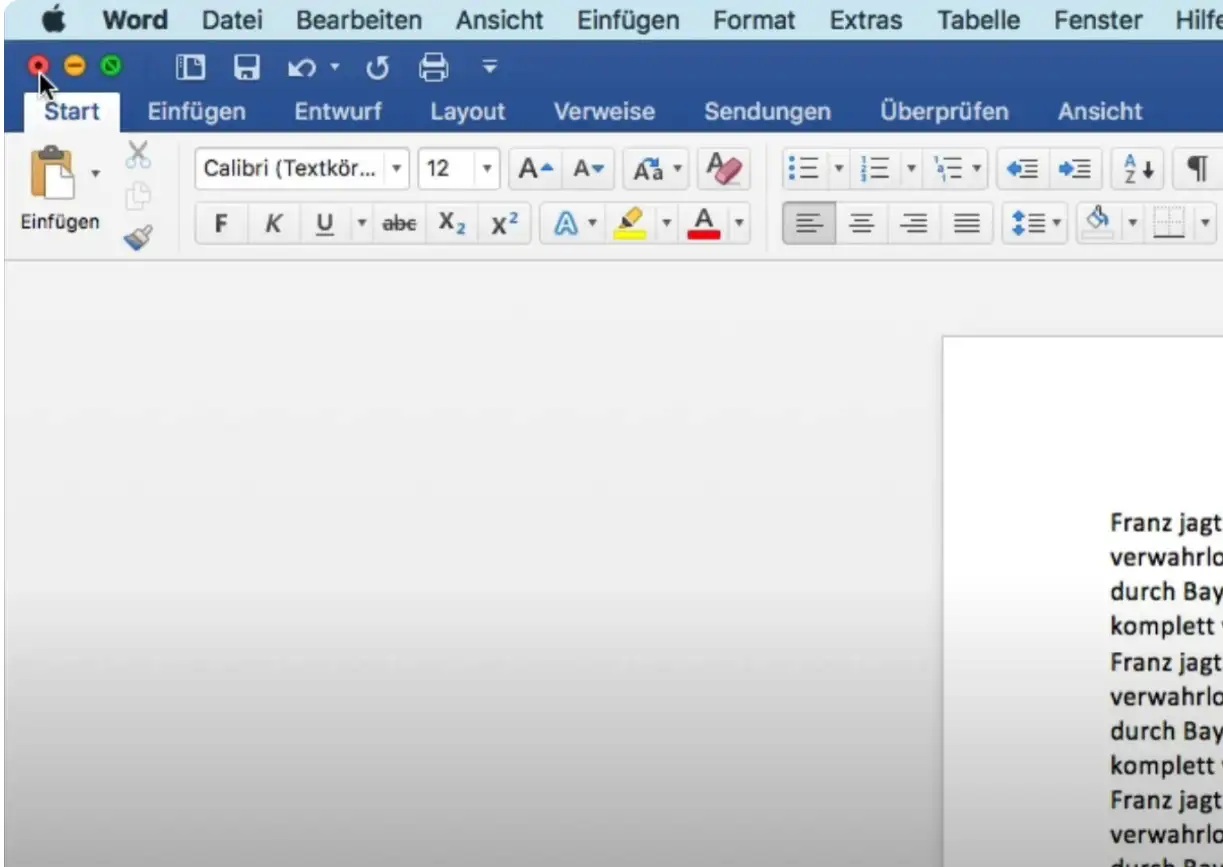
Task: Click the Clear Formatting eraser icon
Action: tap(722, 169)
